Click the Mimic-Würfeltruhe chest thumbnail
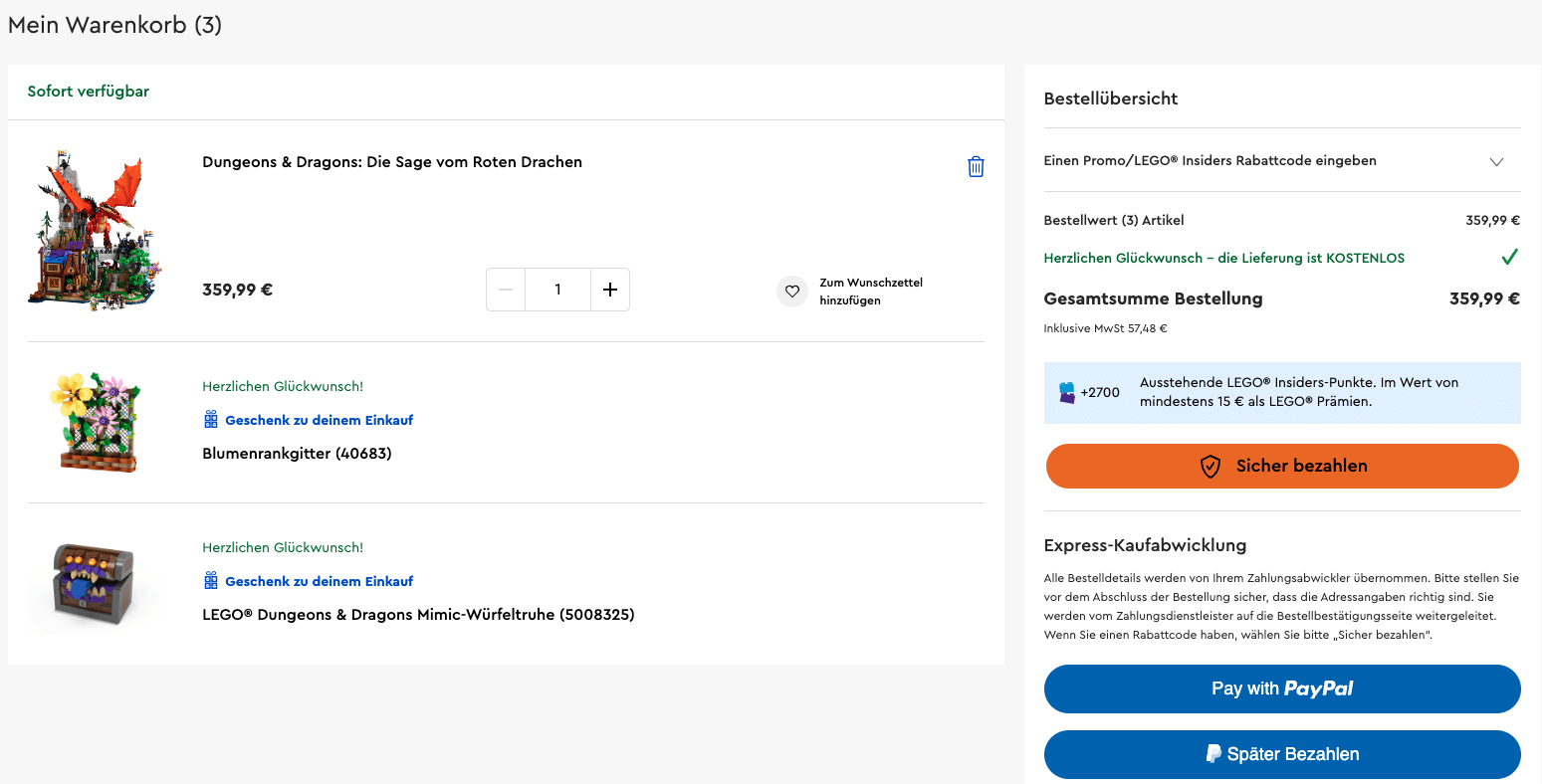This screenshot has width=1542, height=784. pyautogui.click(x=96, y=584)
